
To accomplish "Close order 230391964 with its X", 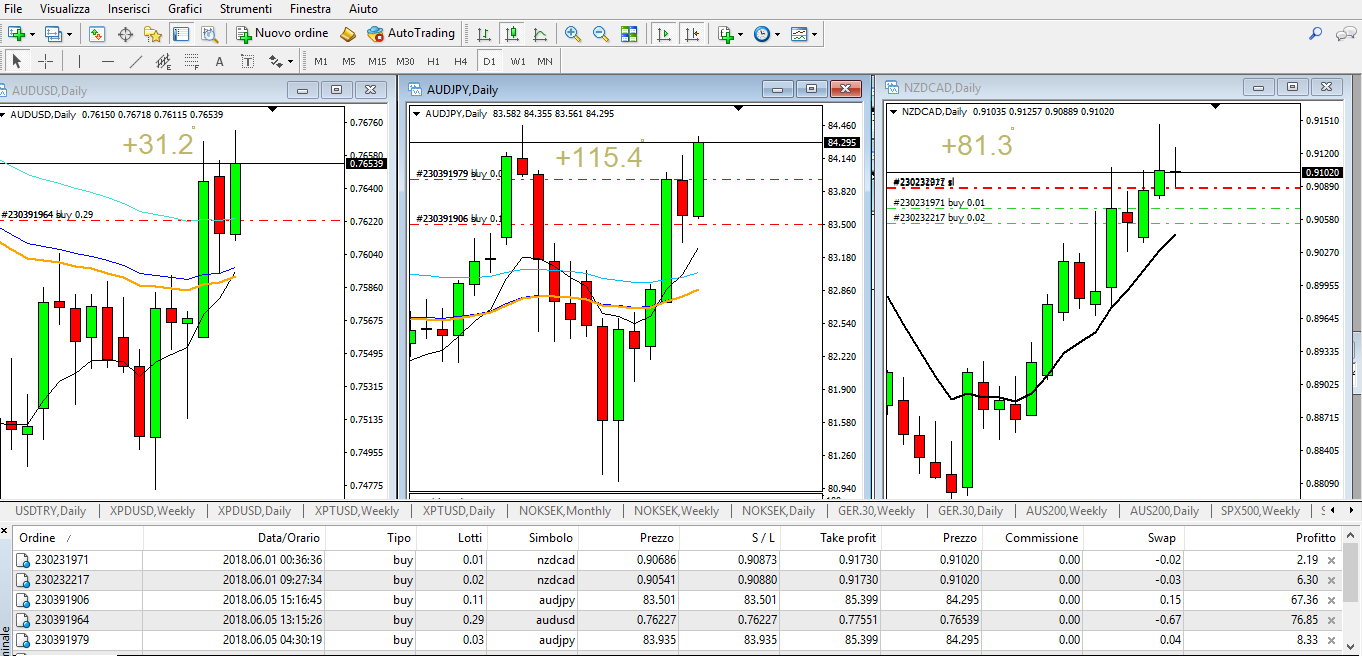I will (x=1331, y=620).
